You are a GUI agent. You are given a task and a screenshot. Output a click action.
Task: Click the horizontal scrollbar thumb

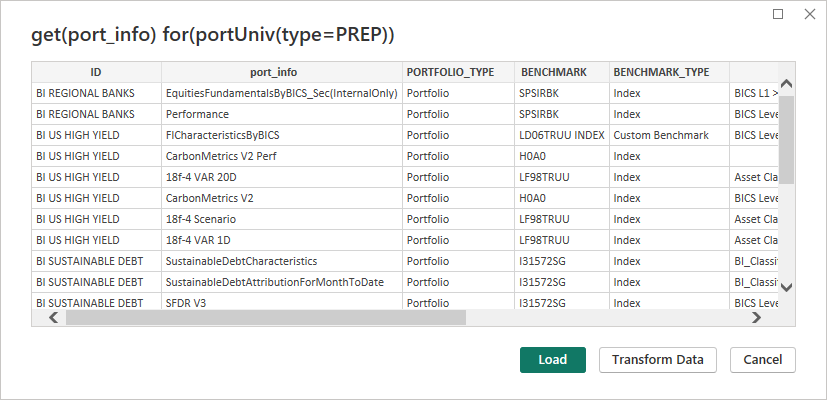pyautogui.click(x=266, y=317)
